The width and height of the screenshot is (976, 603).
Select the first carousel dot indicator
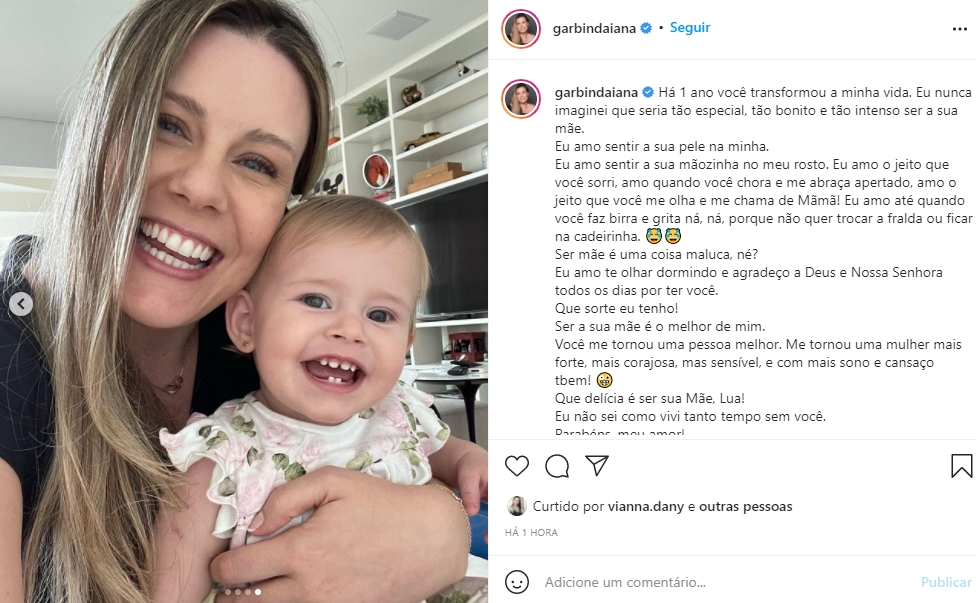[228, 592]
